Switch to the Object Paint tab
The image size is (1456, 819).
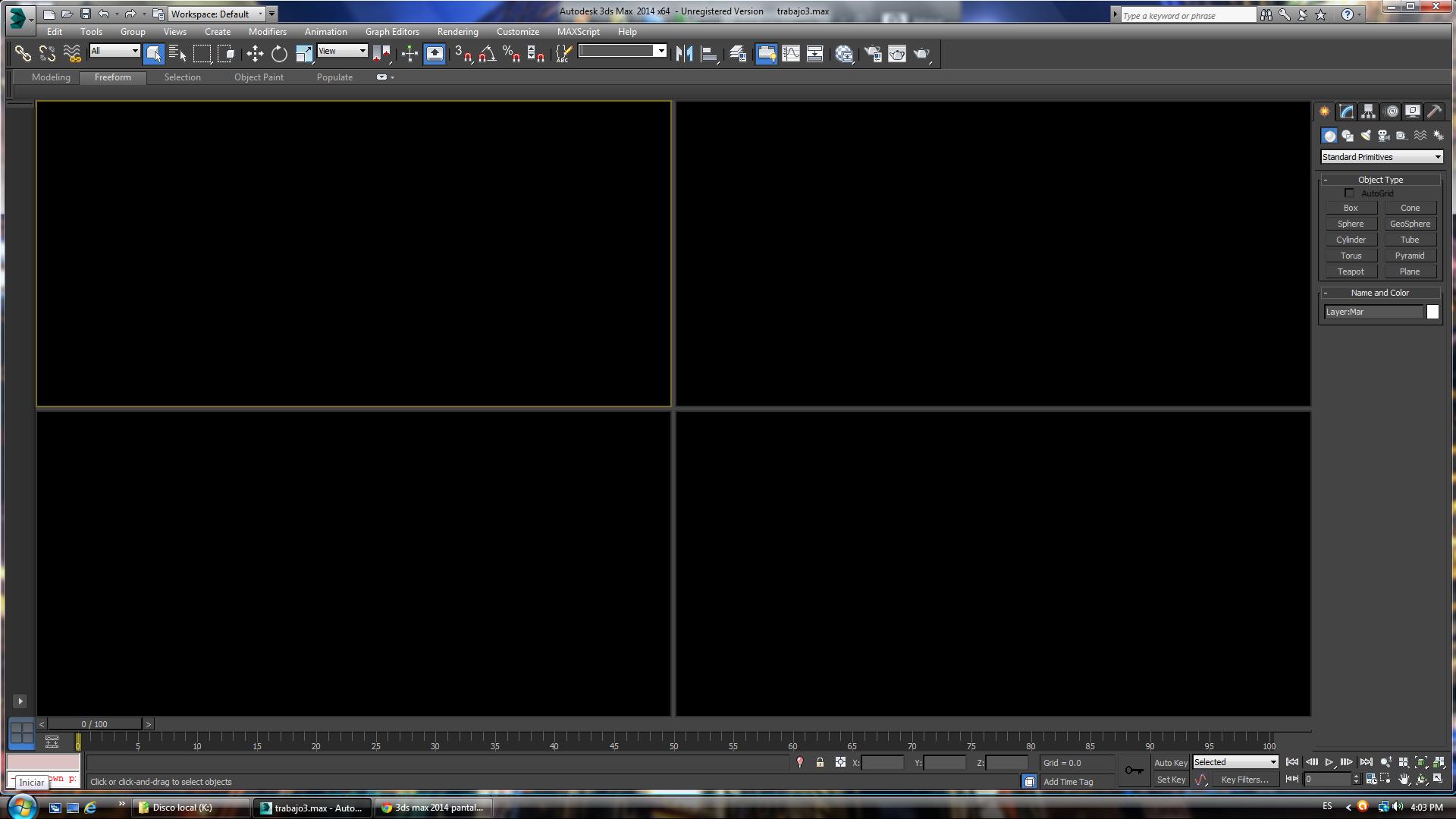[259, 77]
